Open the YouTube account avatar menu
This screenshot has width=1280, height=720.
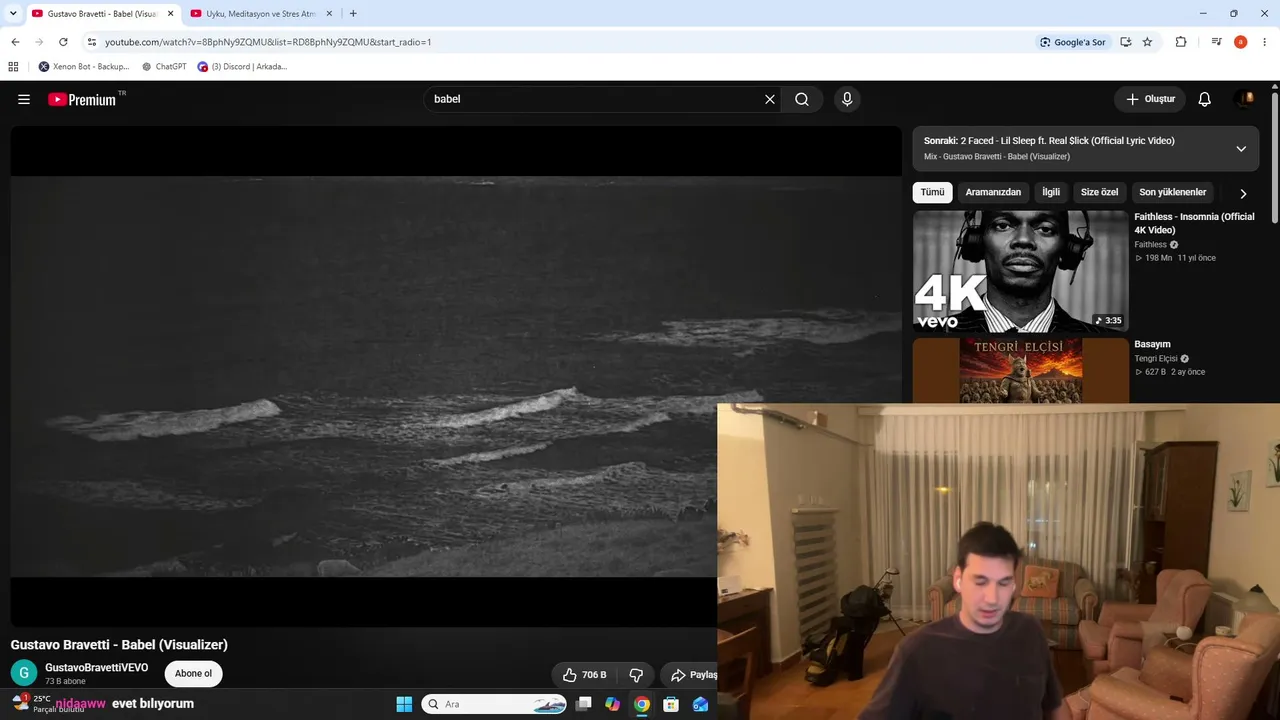point(1245,99)
